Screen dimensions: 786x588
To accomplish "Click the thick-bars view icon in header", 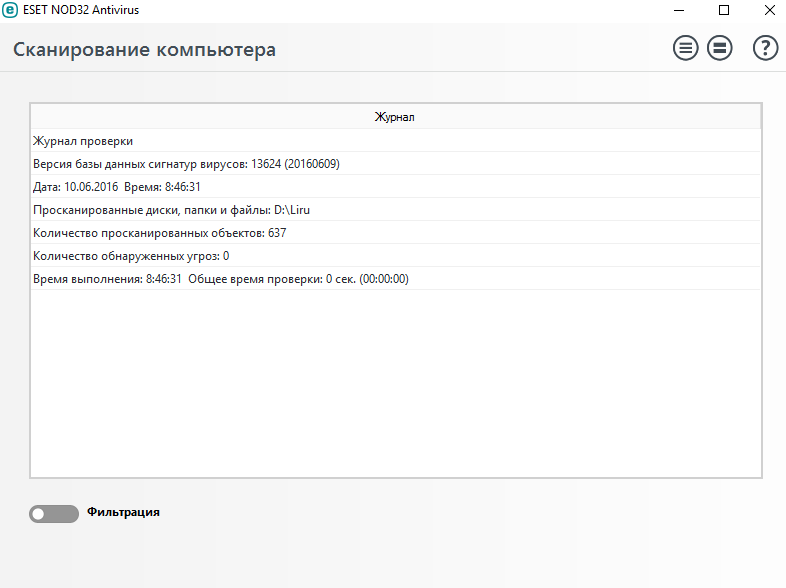I will 719,48.
